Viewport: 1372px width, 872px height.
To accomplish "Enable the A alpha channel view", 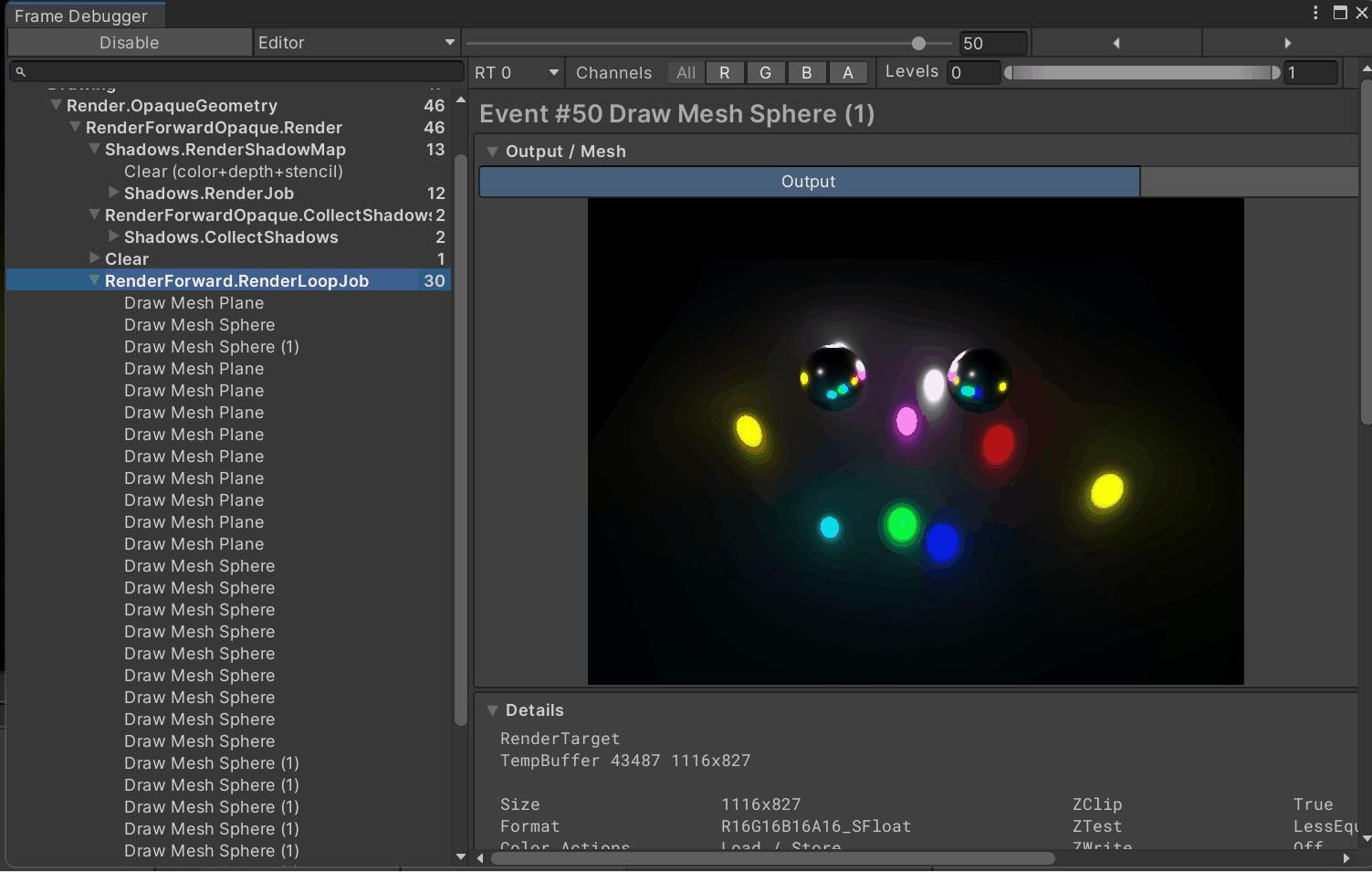I will [847, 73].
